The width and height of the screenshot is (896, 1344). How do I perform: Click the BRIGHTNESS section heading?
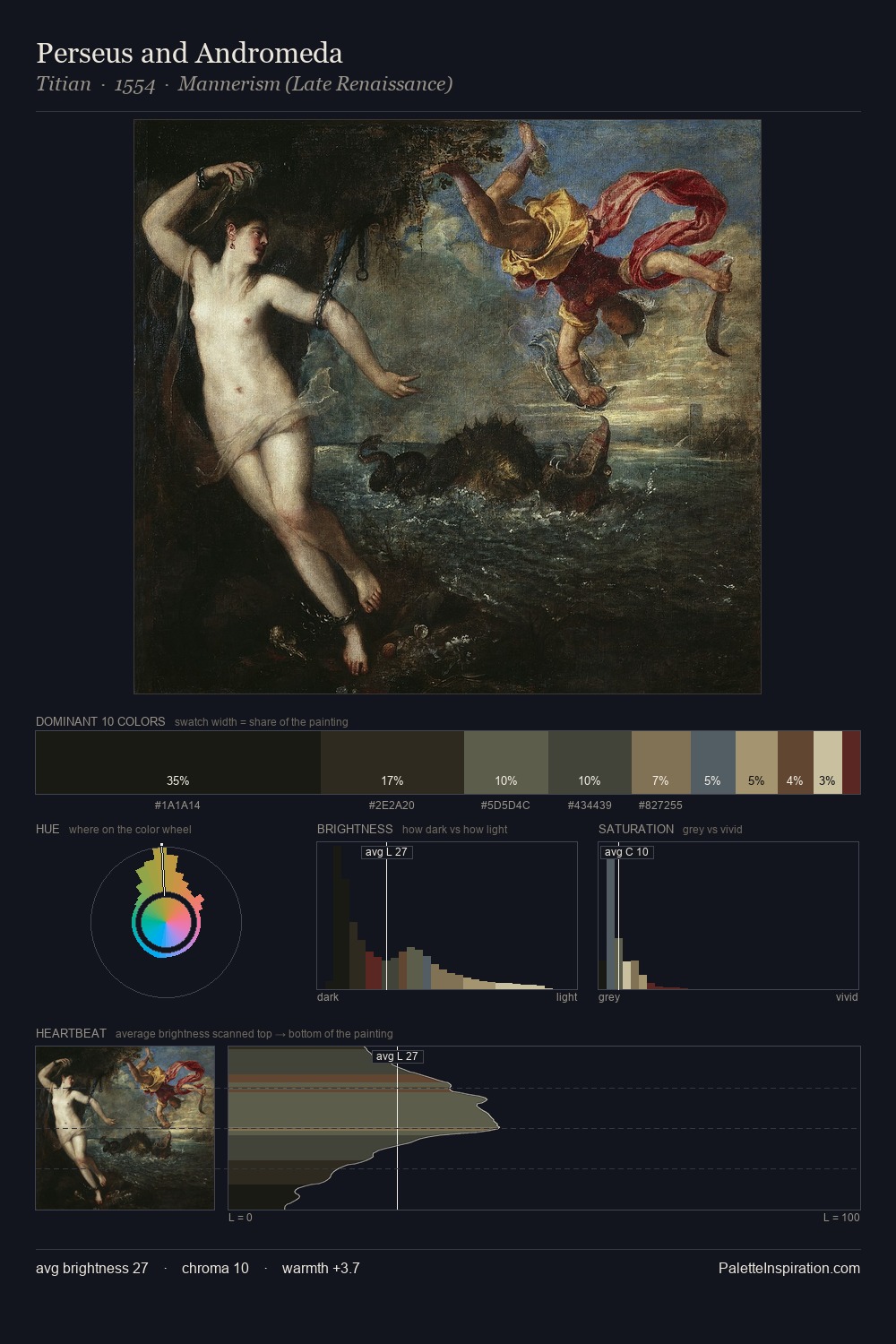(x=355, y=829)
